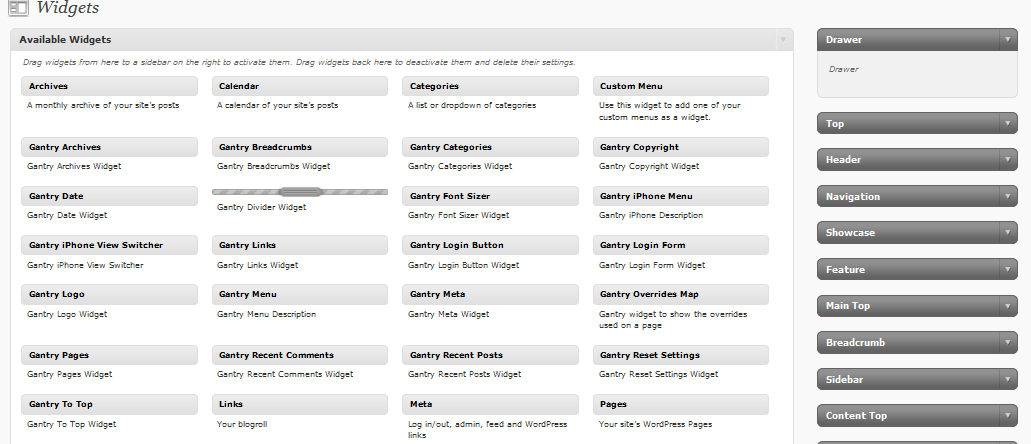Screen dimensions: 1031x444
Task: Click the Gantry Pages widget
Action: [109, 355]
